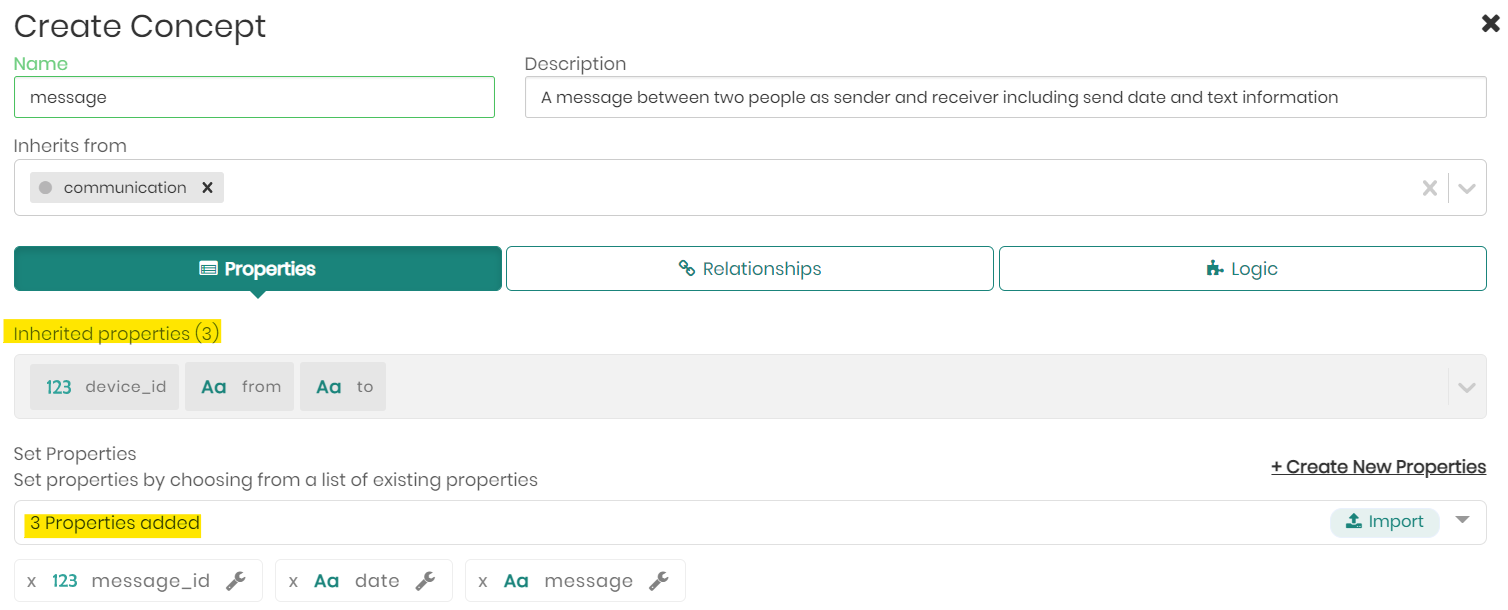The width and height of the screenshot is (1508, 610).
Task: Click the Name input field
Action: click(x=254, y=98)
